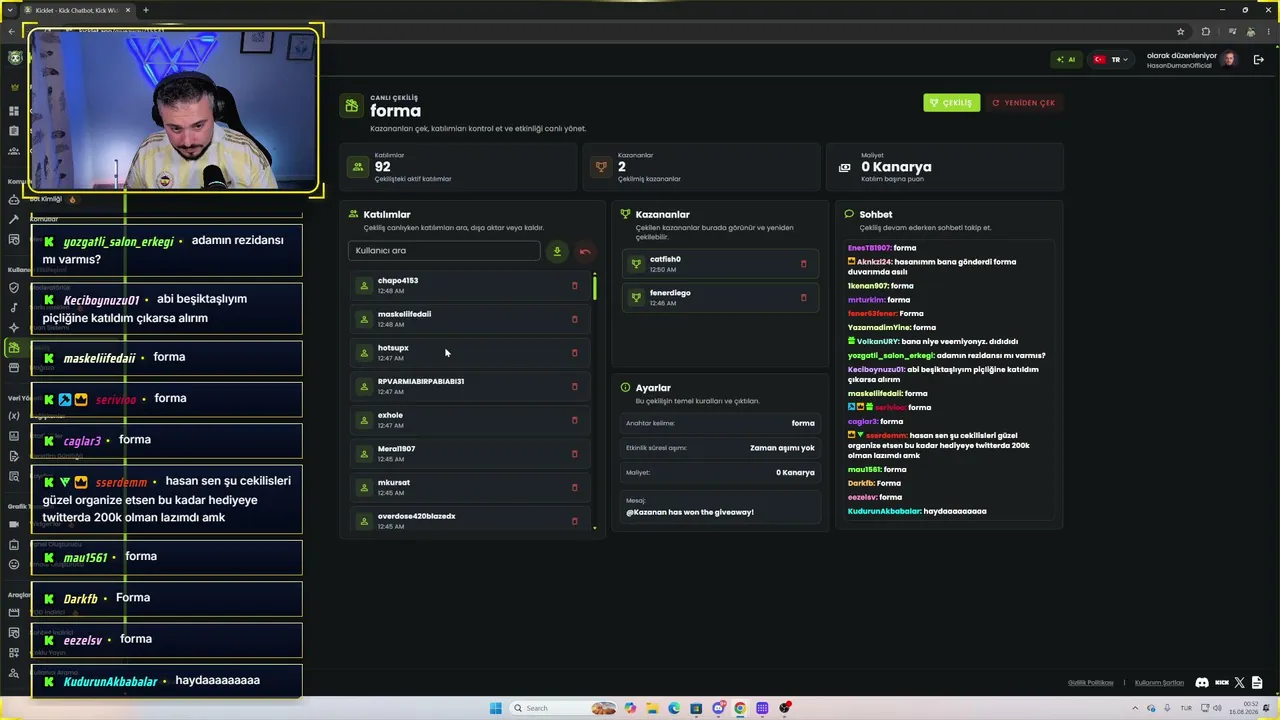Click the Kullanıcı ara search field
The height and width of the screenshot is (720, 1280).
point(444,251)
